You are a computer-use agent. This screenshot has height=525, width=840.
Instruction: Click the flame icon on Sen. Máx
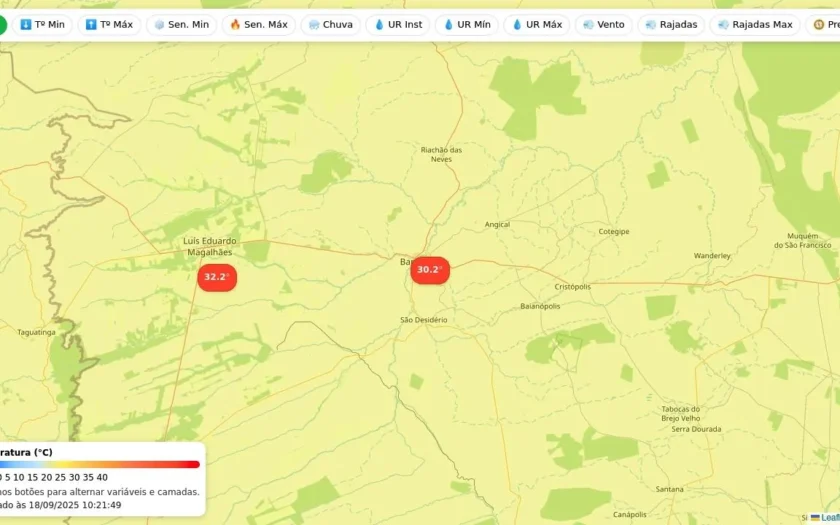(x=235, y=25)
